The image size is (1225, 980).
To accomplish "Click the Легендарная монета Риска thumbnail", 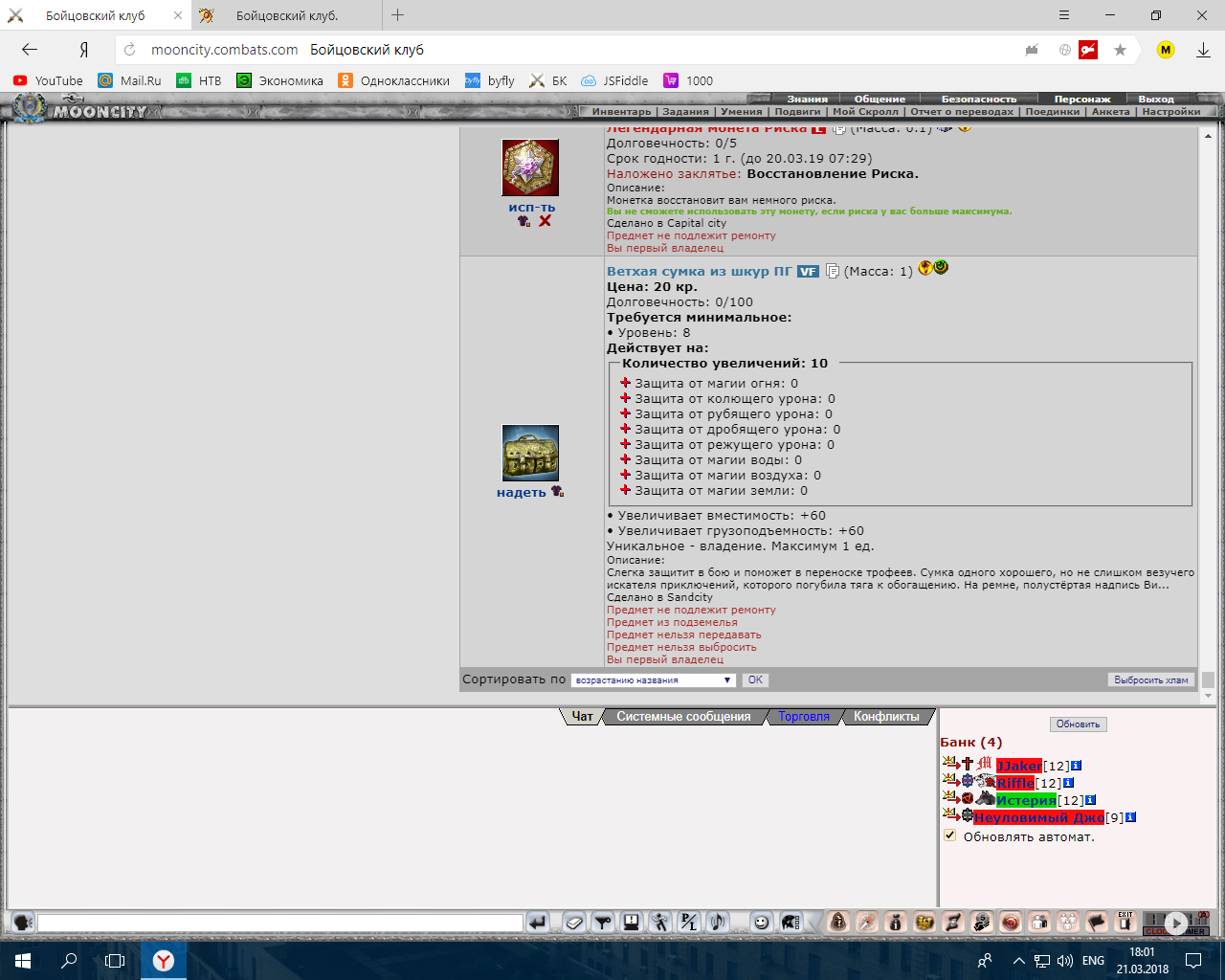I will pos(530,167).
